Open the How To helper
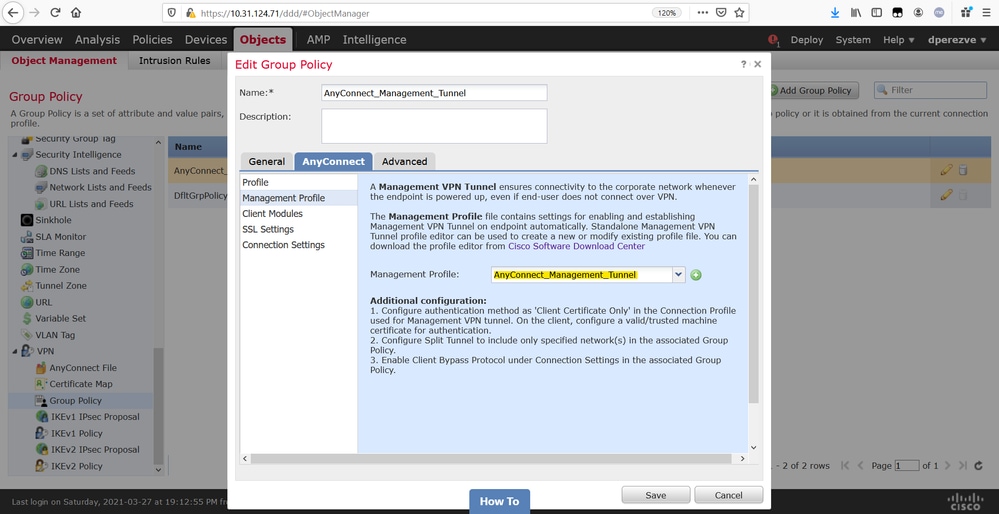999x514 pixels. click(500, 501)
